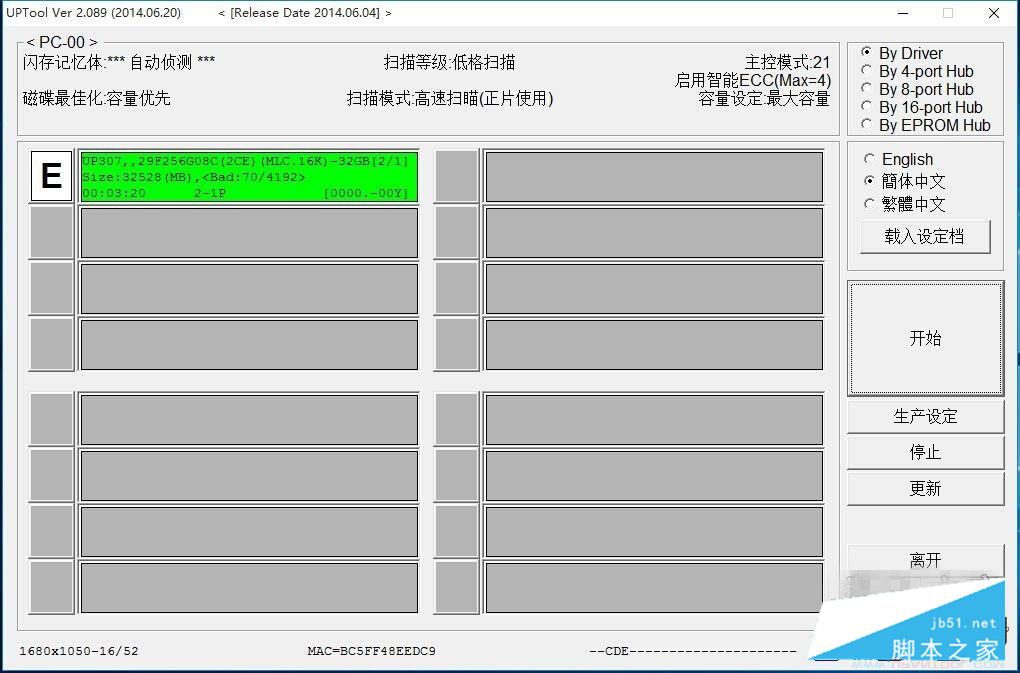Click the 载入设定档 button to load settings
This screenshot has height=673, width=1020.
pyautogui.click(x=924, y=236)
